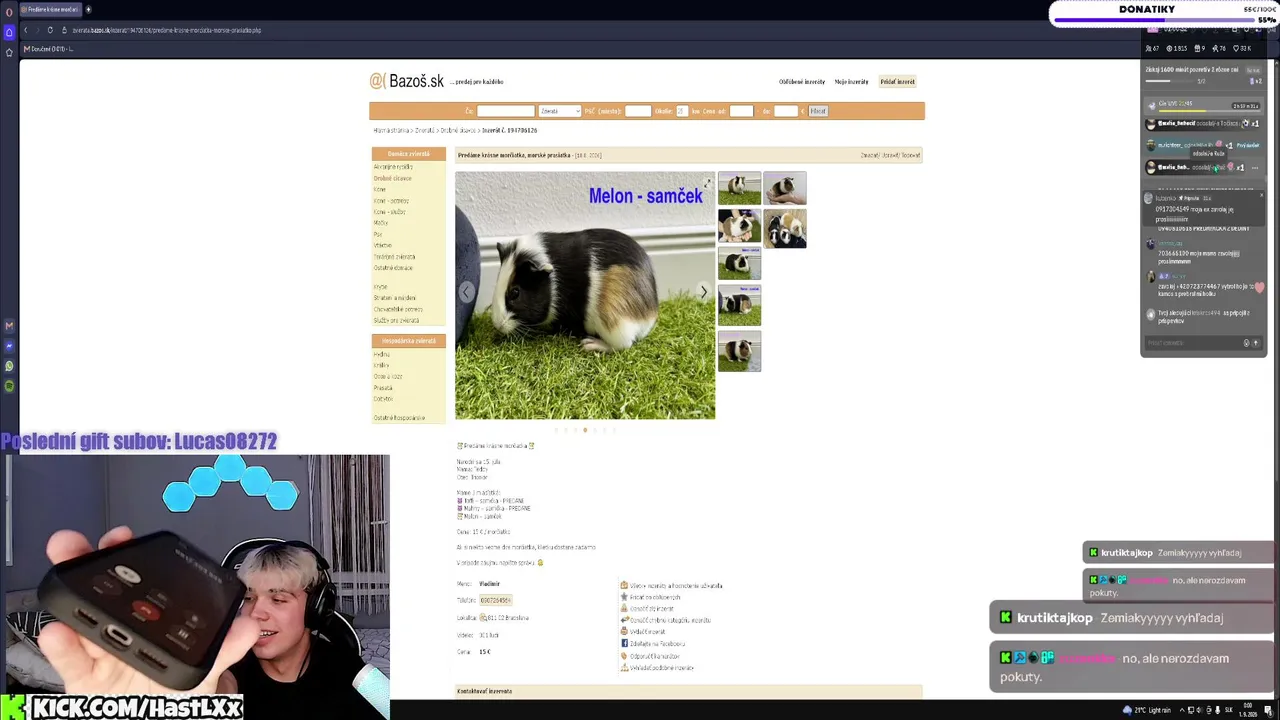This screenshot has height=720, width=1280.
Task: Click the Okolie distance field
Action: [682, 111]
